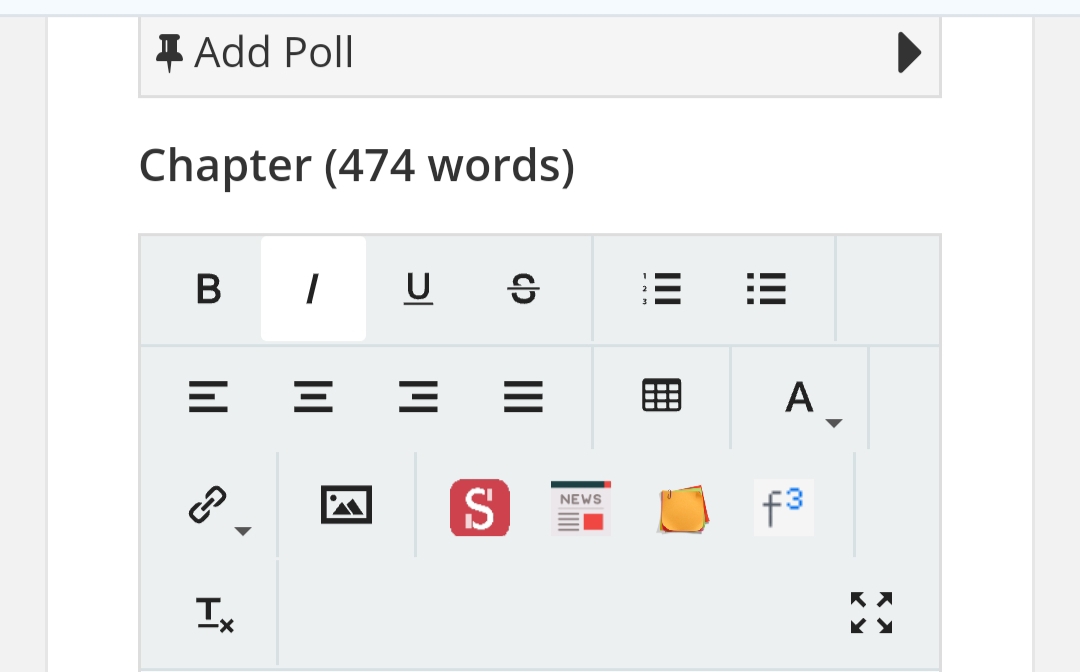Open the link options dropdown

coord(216,507)
